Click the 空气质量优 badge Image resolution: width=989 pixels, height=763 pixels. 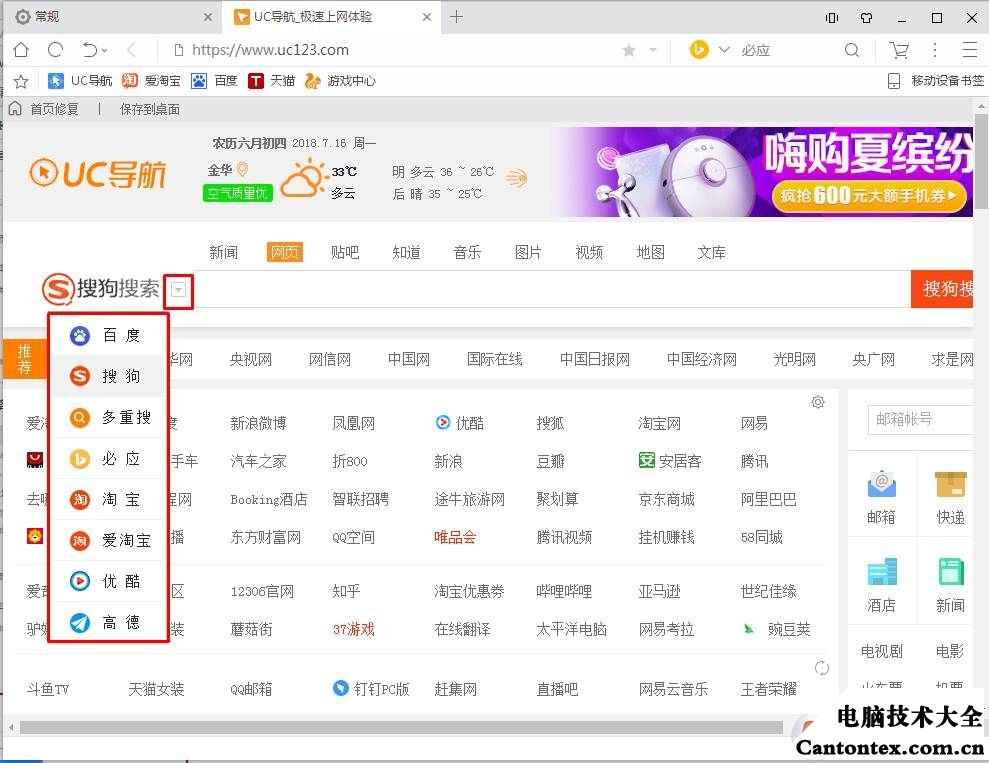point(237,192)
